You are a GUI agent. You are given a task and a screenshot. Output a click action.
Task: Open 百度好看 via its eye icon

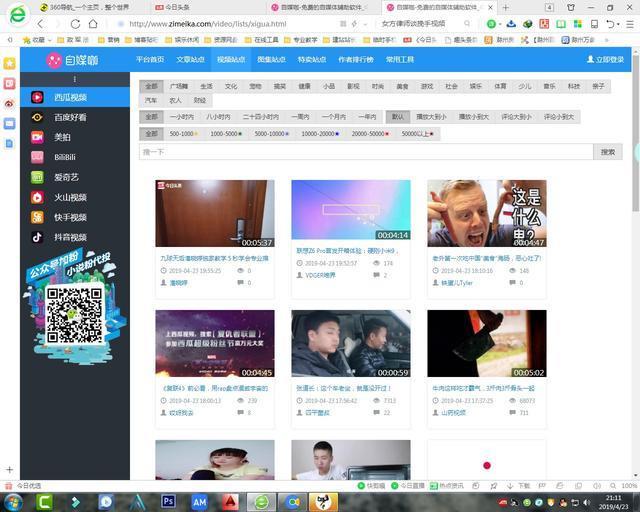tap(37, 117)
